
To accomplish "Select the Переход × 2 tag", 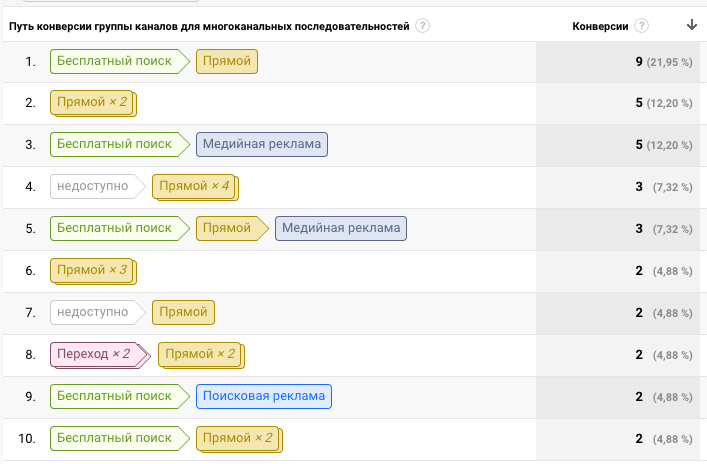I will (95, 354).
